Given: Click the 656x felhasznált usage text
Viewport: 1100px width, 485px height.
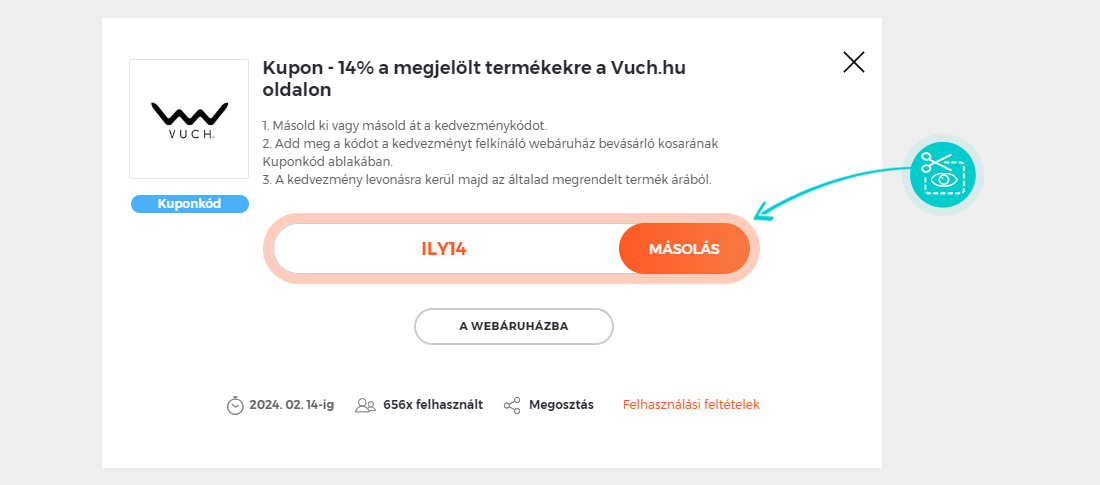Looking at the screenshot, I should [432, 405].
